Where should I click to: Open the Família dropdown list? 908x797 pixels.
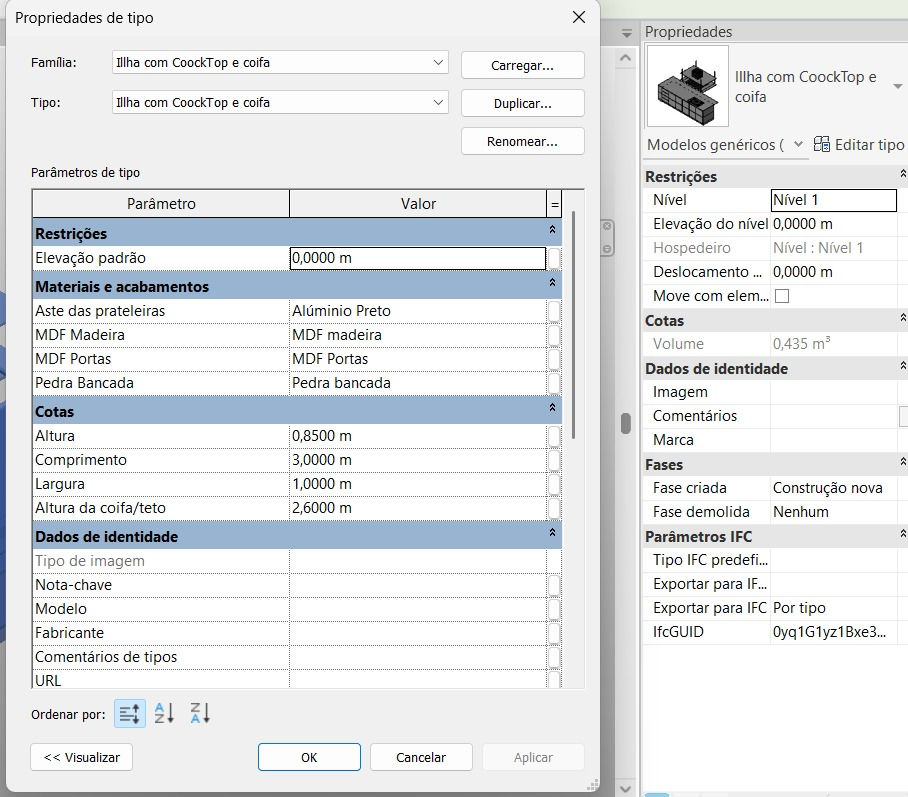[x=438, y=62]
